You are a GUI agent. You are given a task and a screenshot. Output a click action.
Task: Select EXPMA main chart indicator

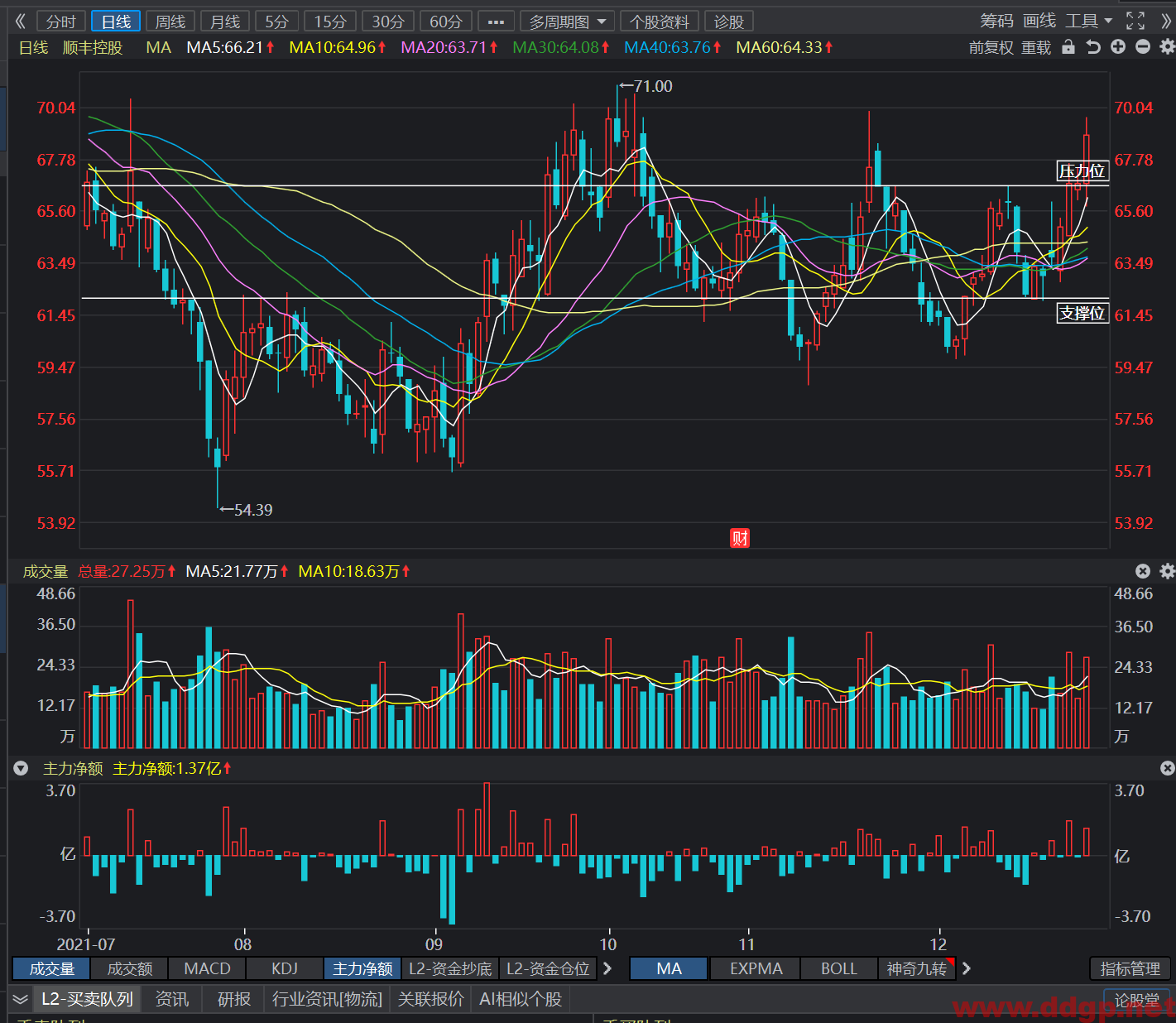tap(756, 968)
